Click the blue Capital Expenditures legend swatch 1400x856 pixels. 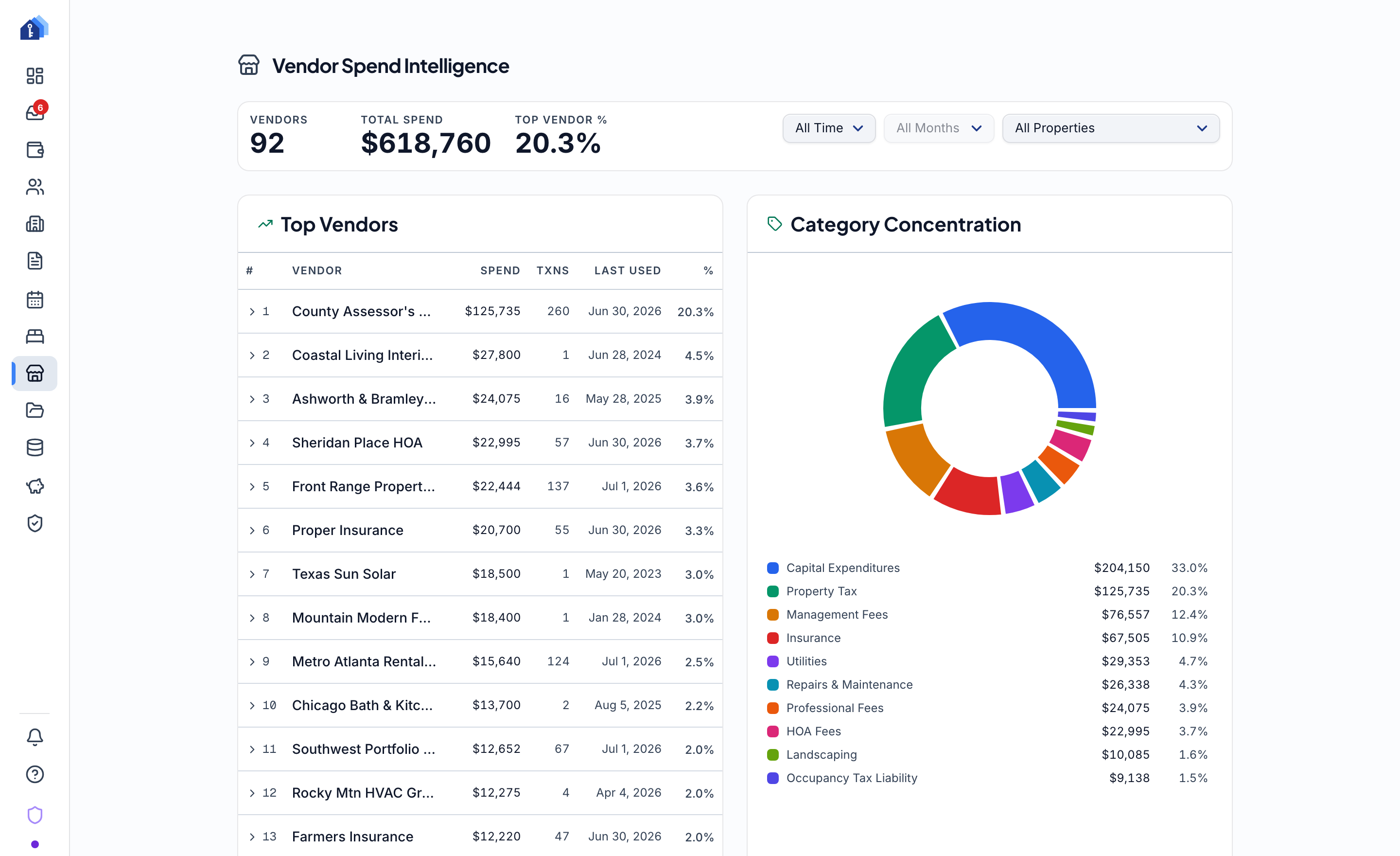tap(773, 568)
